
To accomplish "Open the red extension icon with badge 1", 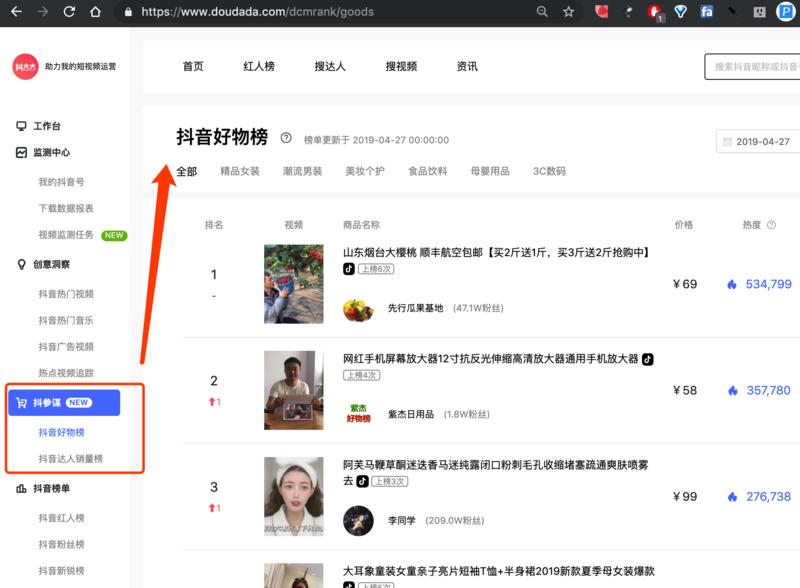I will (655, 12).
